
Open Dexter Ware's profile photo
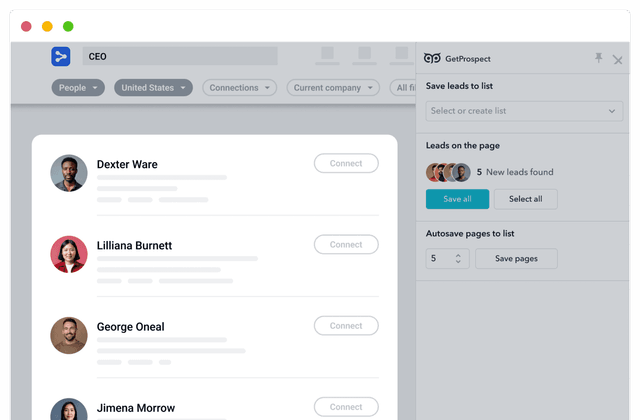(69, 173)
